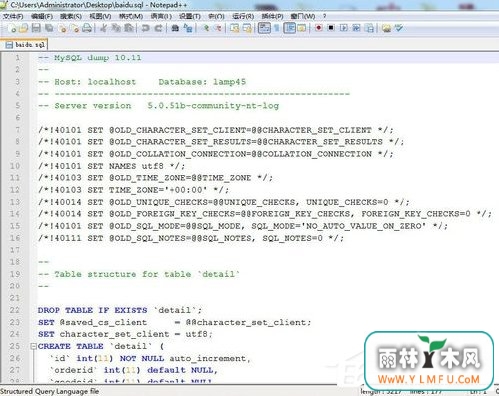Screen dimensions: 499x396
Task: Open the 设置(T) settings menu
Action: pos(190,16)
